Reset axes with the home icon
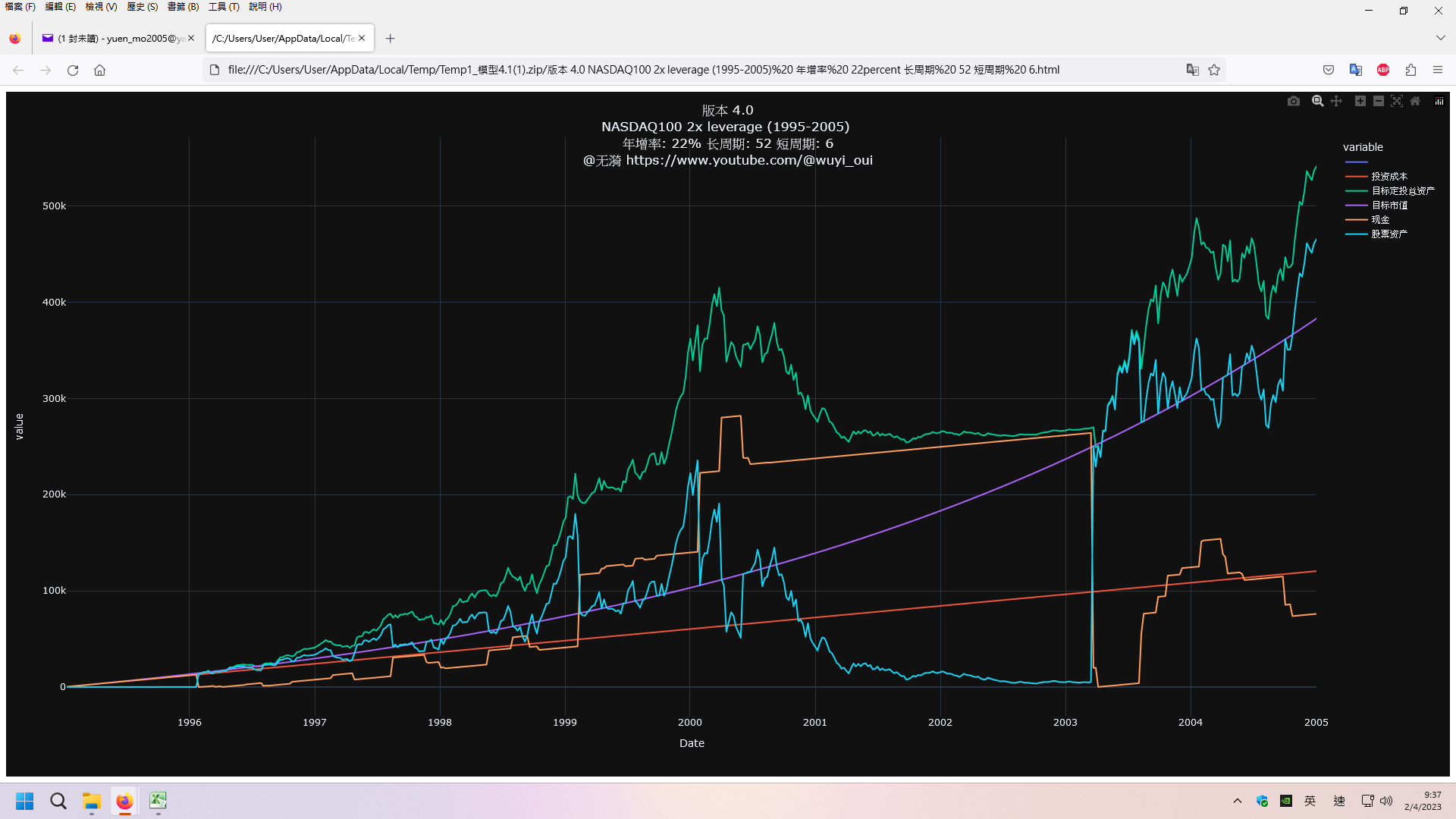Viewport: 1456px width, 819px height. coord(1415,101)
